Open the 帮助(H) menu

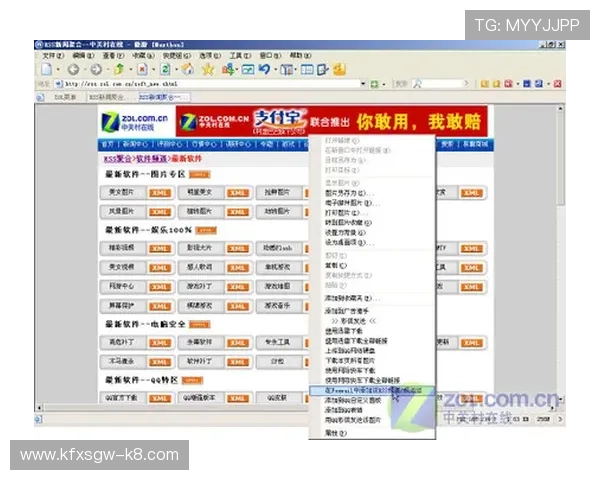tap(300, 56)
